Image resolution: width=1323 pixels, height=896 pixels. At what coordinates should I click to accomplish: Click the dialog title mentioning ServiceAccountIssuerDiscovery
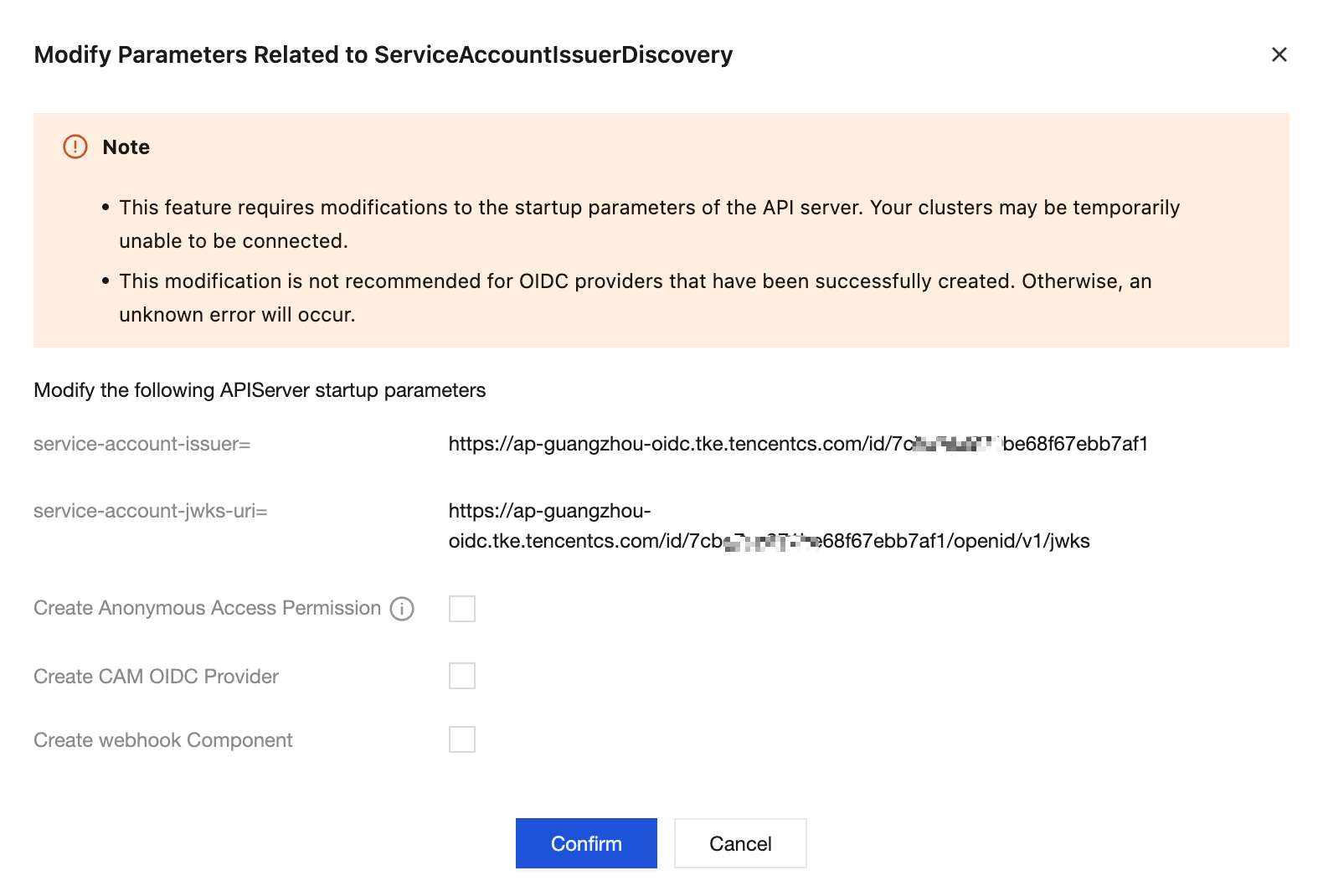pos(384,54)
